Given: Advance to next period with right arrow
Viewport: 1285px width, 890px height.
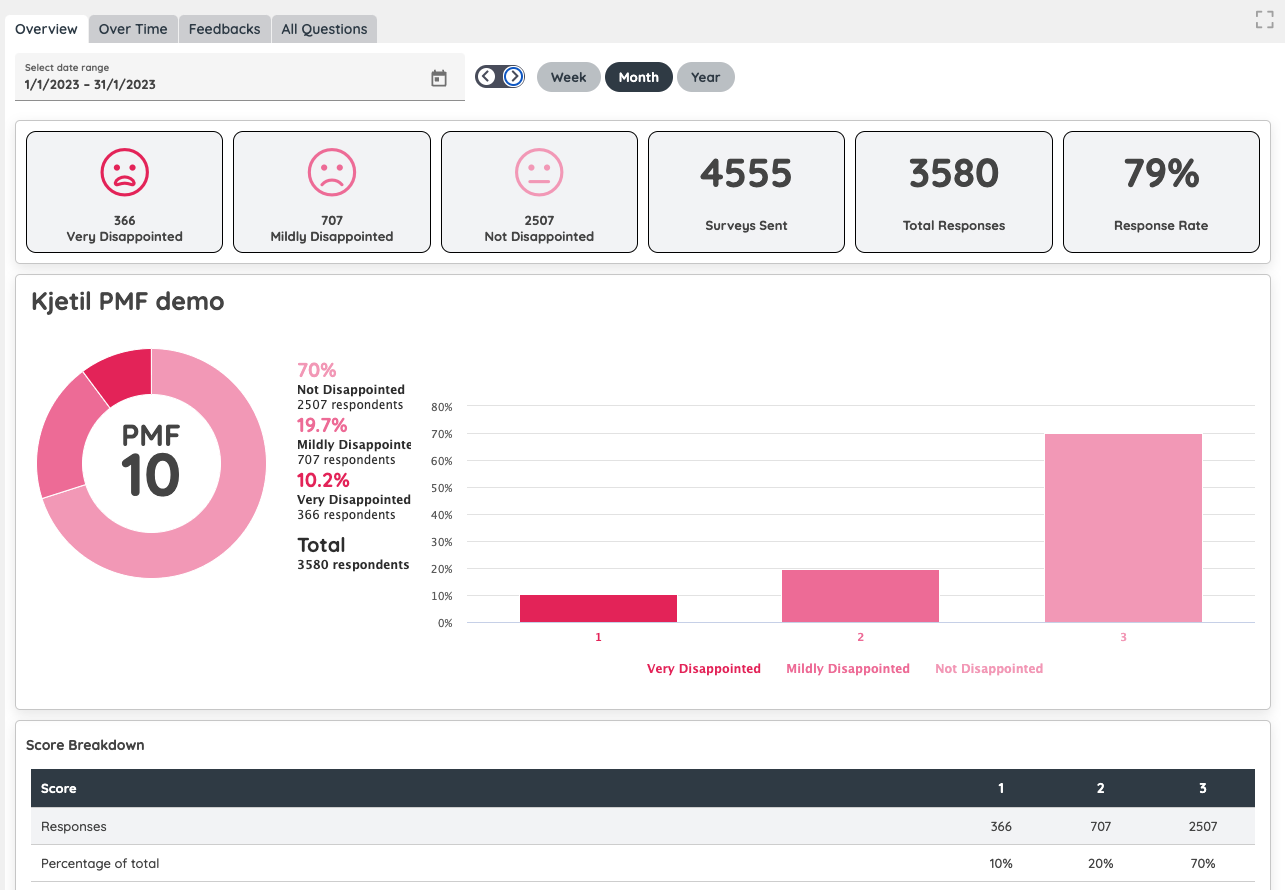Looking at the screenshot, I should click(513, 77).
